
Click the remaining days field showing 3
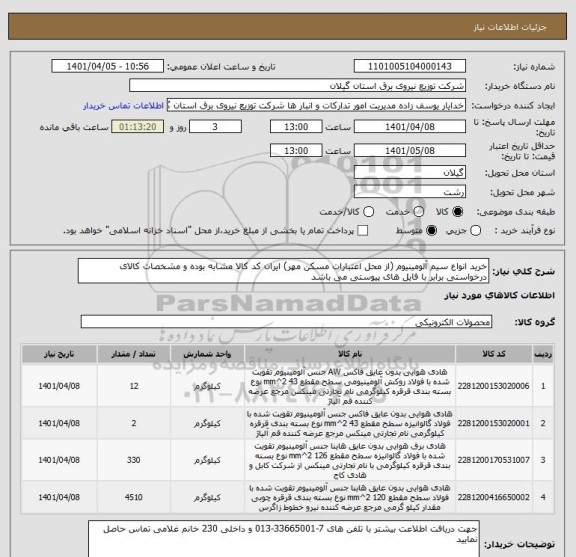click(x=215, y=127)
